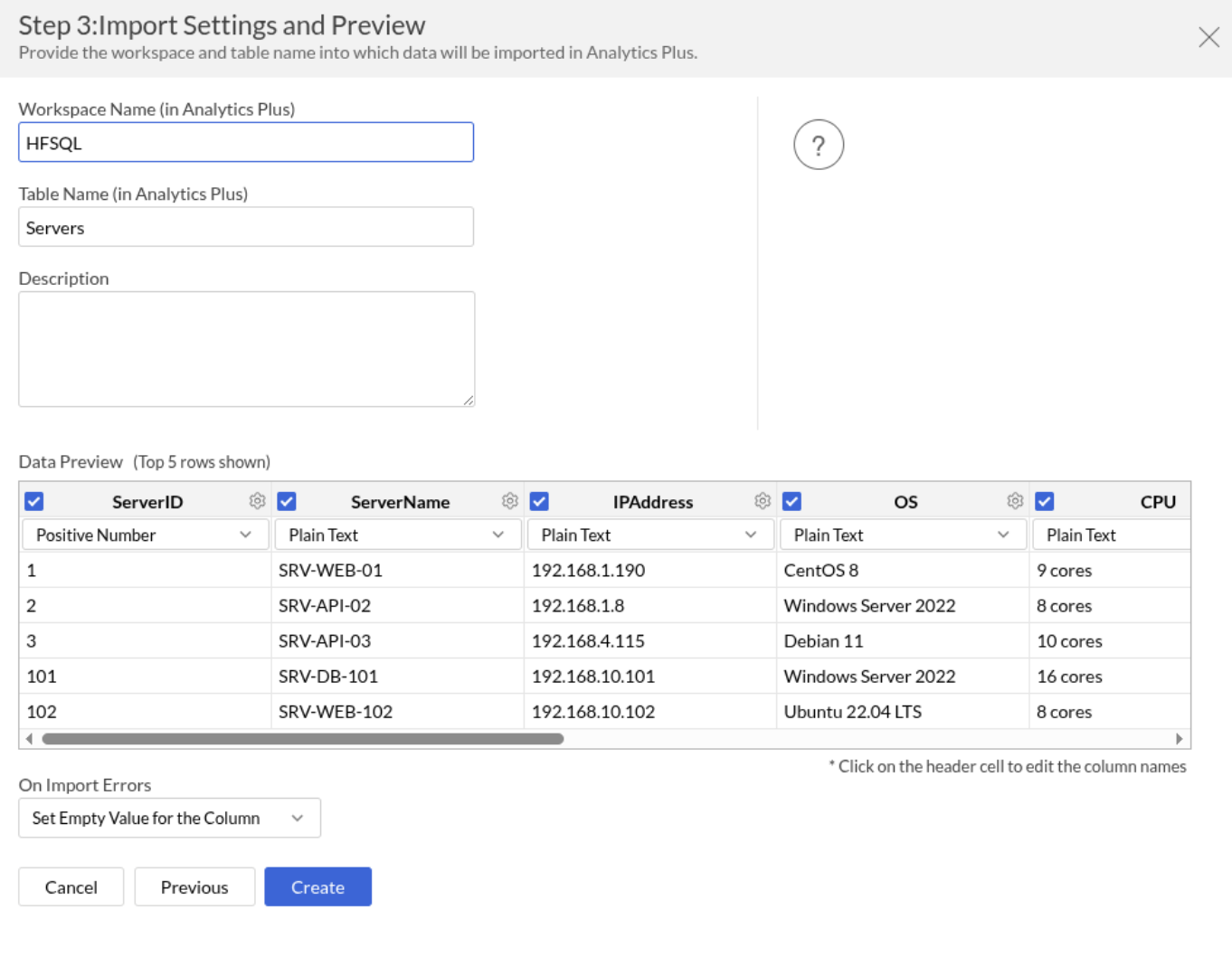Select the Debian 11 cell
The width and height of the screenshot is (1232, 966).
pyautogui.click(x=903, y=640)
